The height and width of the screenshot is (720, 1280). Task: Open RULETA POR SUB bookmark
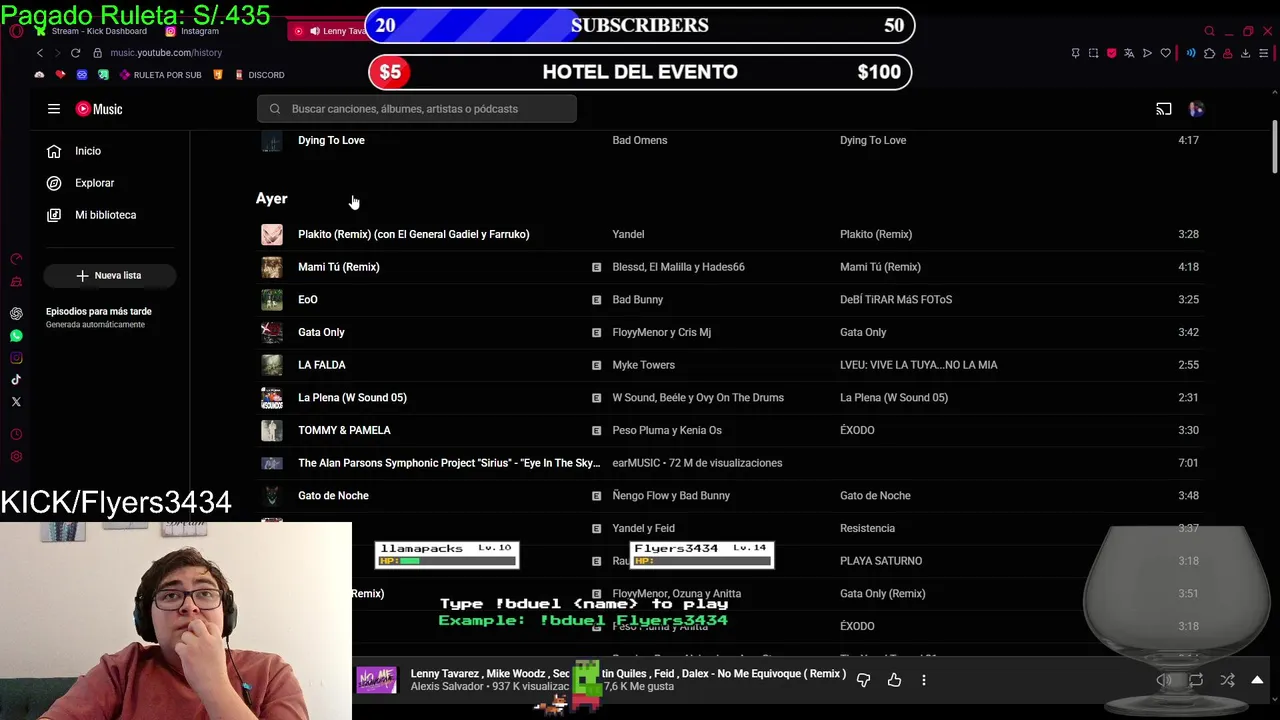coord(160,75)
